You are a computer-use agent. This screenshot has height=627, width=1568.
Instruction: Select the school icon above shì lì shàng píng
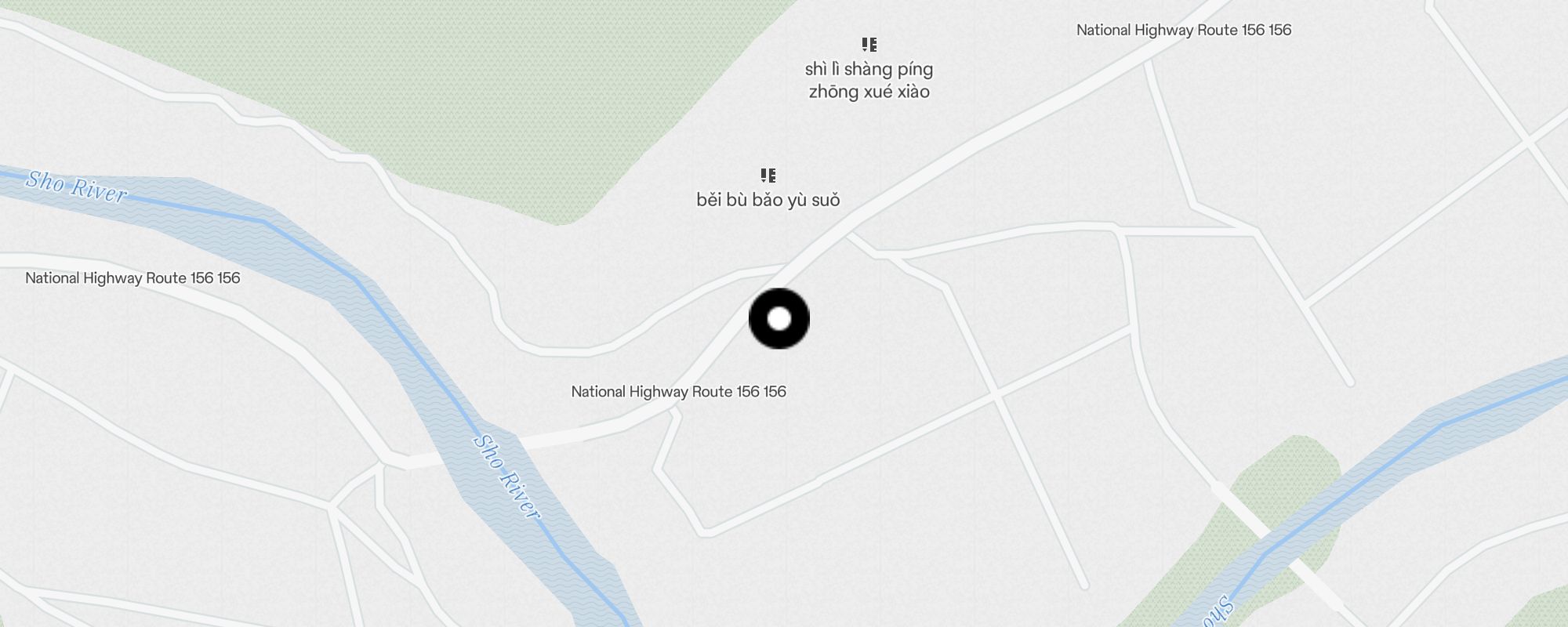coord(869,44)
